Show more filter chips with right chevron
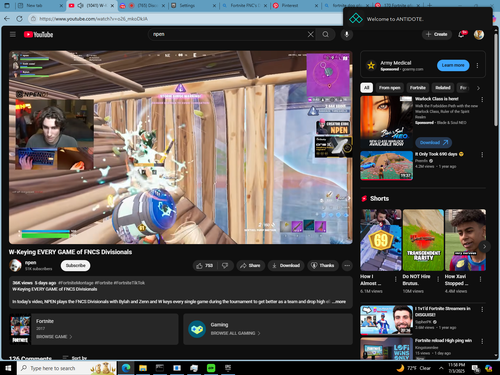This screenshot has height=375, width=500. coord(478,88)
